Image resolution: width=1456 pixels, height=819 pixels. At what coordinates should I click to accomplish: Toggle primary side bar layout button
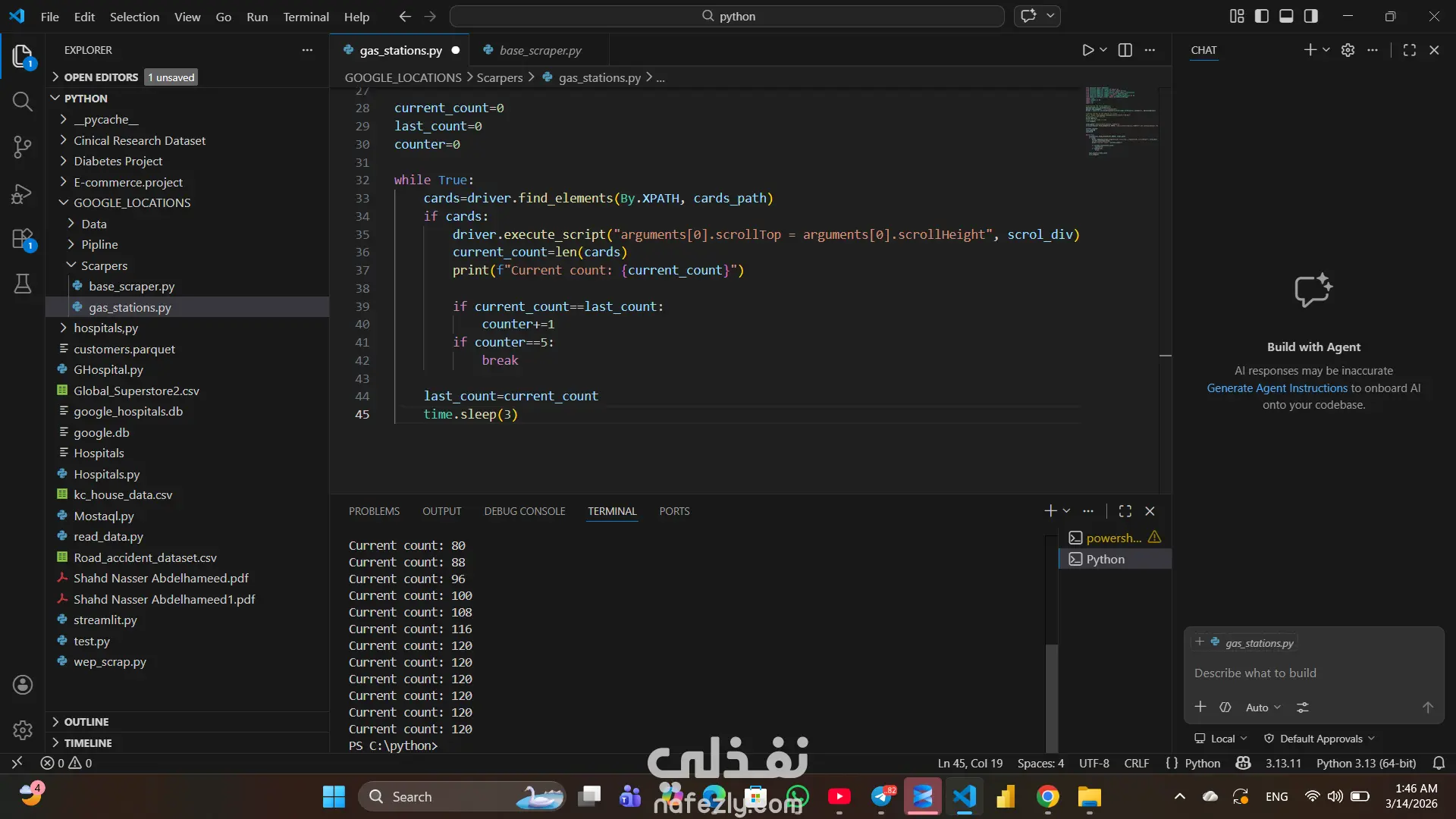pyautogui.click(x=1262, y=16)
